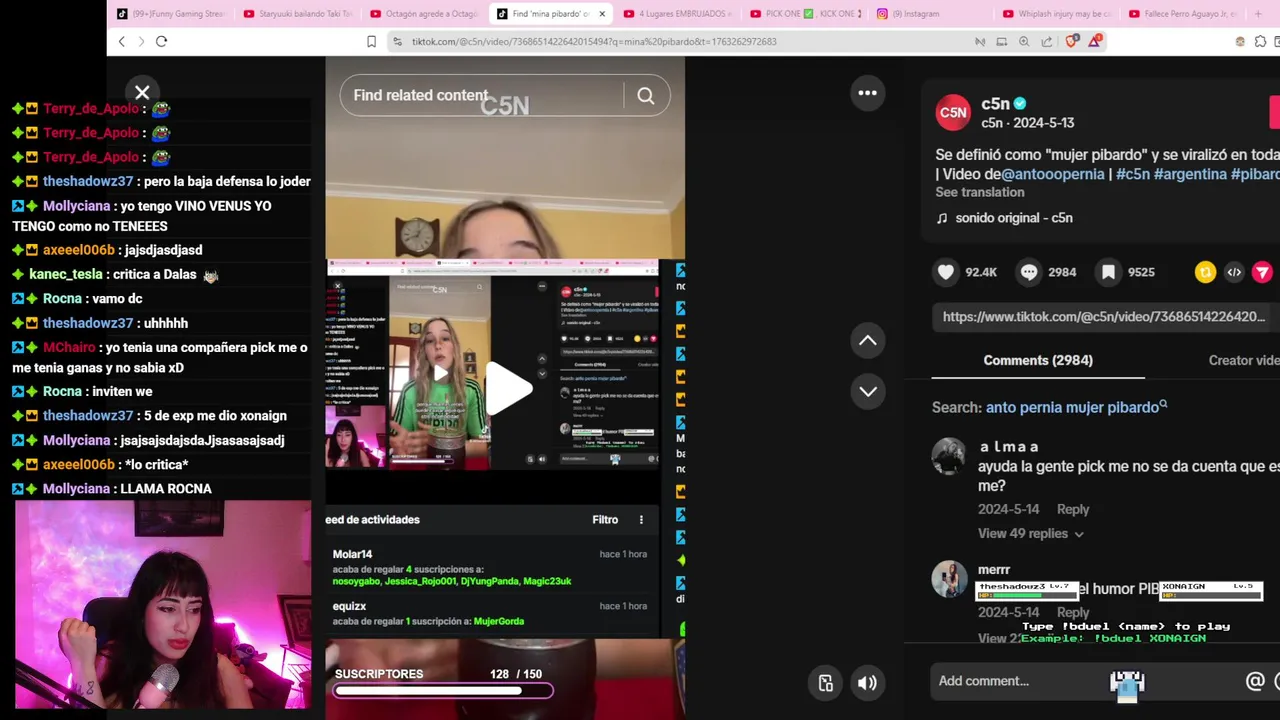Switch to the Instagram browser tab
Viewport: 1280px width, 720px height.
click(930, 14)
